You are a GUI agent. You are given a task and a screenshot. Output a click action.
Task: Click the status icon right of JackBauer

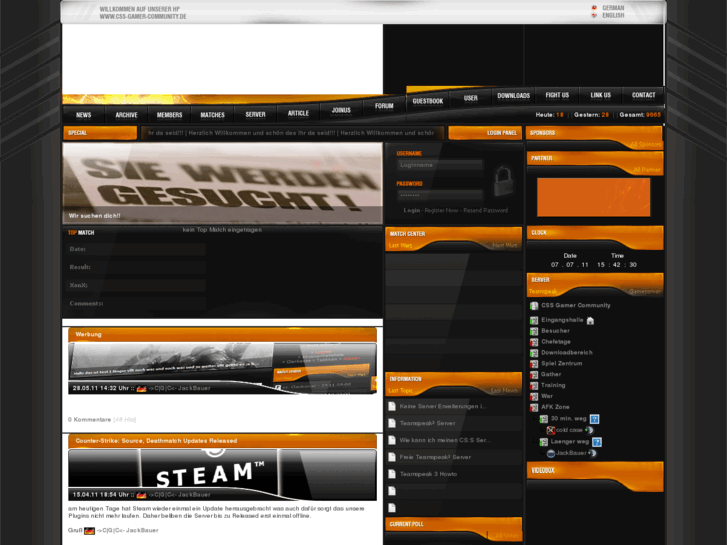(x=593, y=453)
